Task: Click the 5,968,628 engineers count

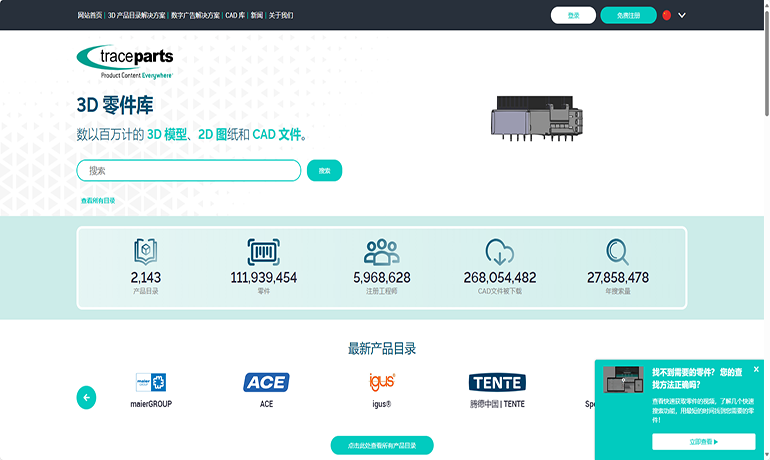Action: click(382, 278)
